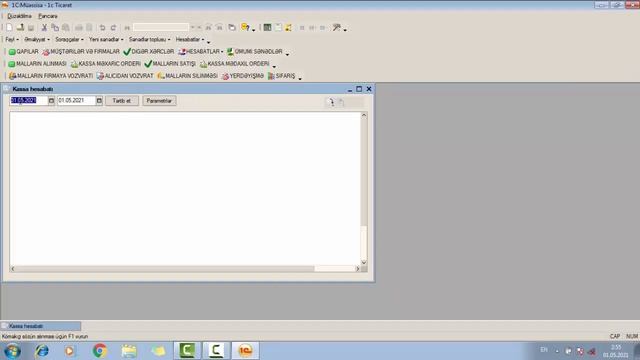Click the green calculator icon in the toolbar
This screenshot has width=640, height=360.
pyautogui.click(x=267, y=27)
